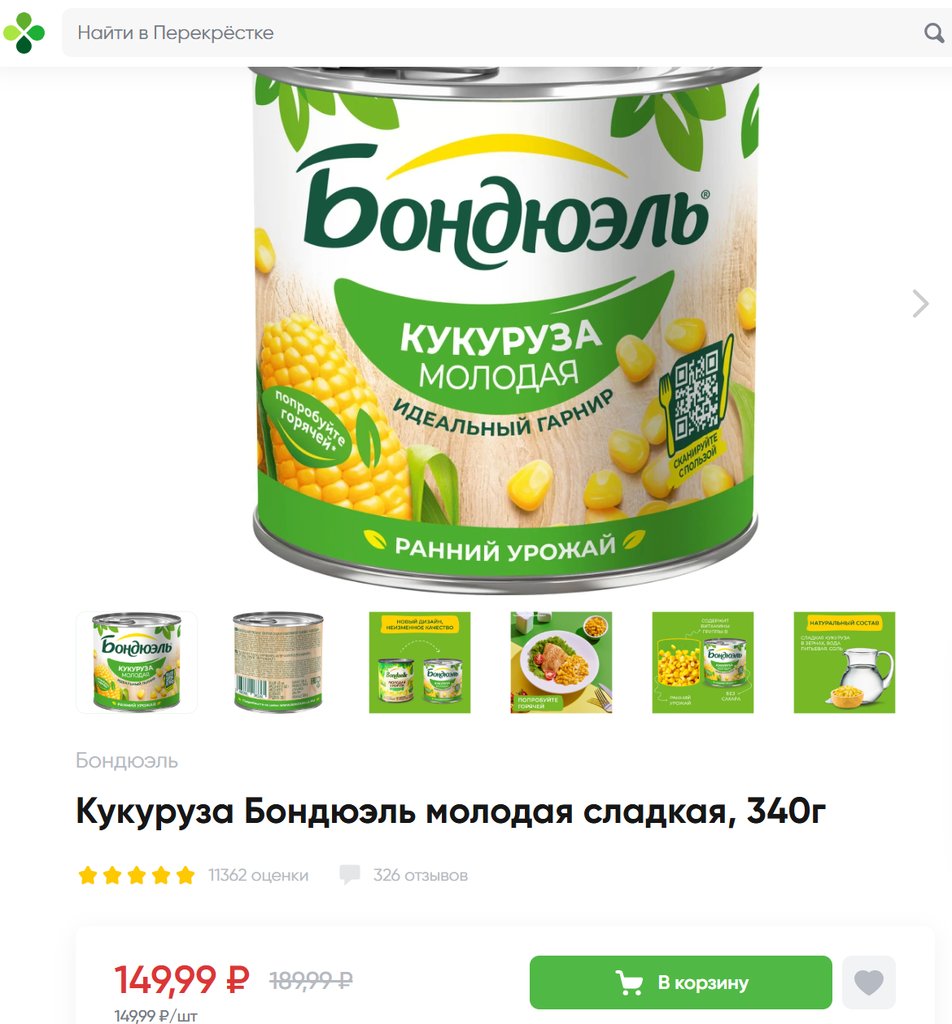
Task: Select the front can thumbnail
Action: (136, 662)
